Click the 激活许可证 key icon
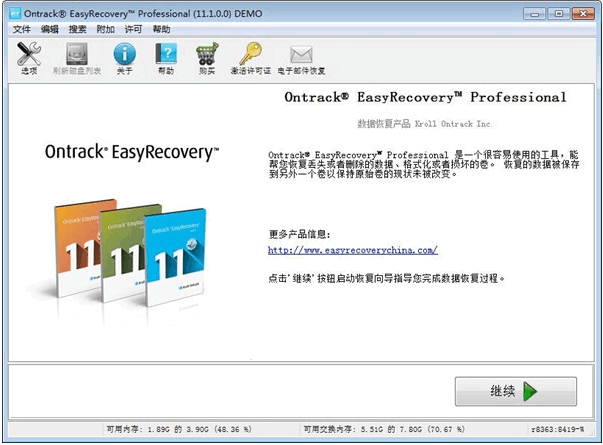Image resolution: width=603 pixels, height=445 pixels. [x=251, y=58]
